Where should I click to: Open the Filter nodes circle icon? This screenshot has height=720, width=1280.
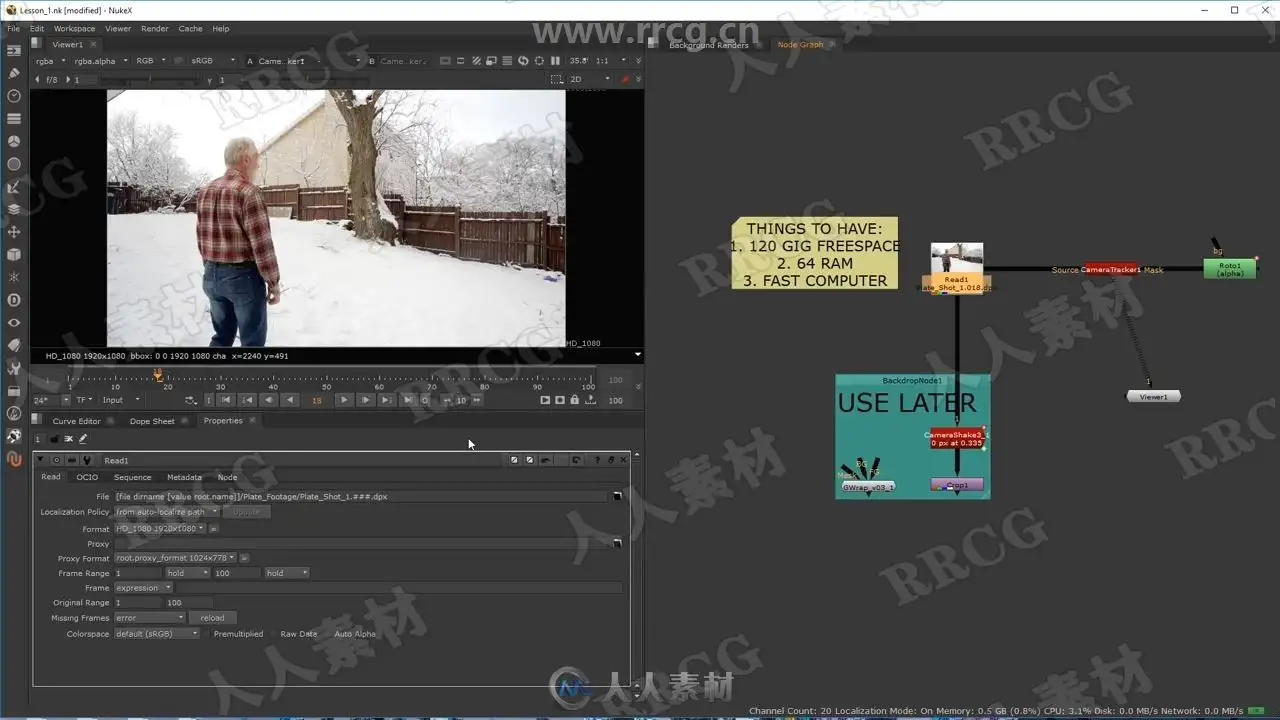click(14, 164)
